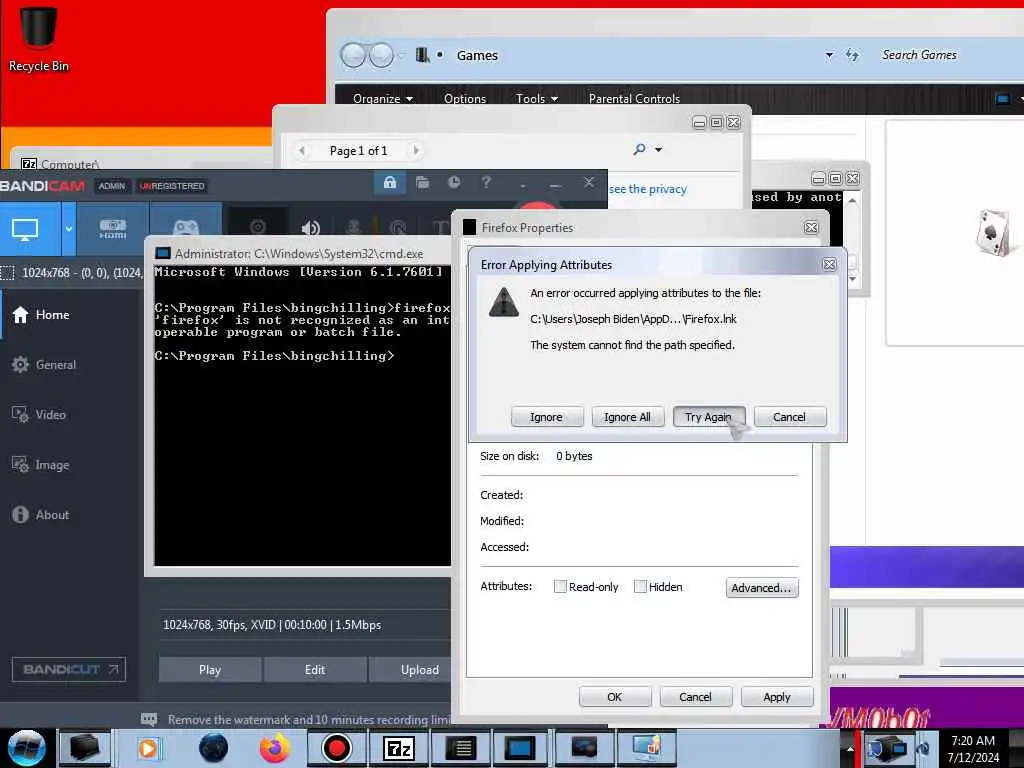Open Bandicam scheduled recording clock icon
Screen dimensions: 1024x768
pyautogui.click(x=454, y=183)
